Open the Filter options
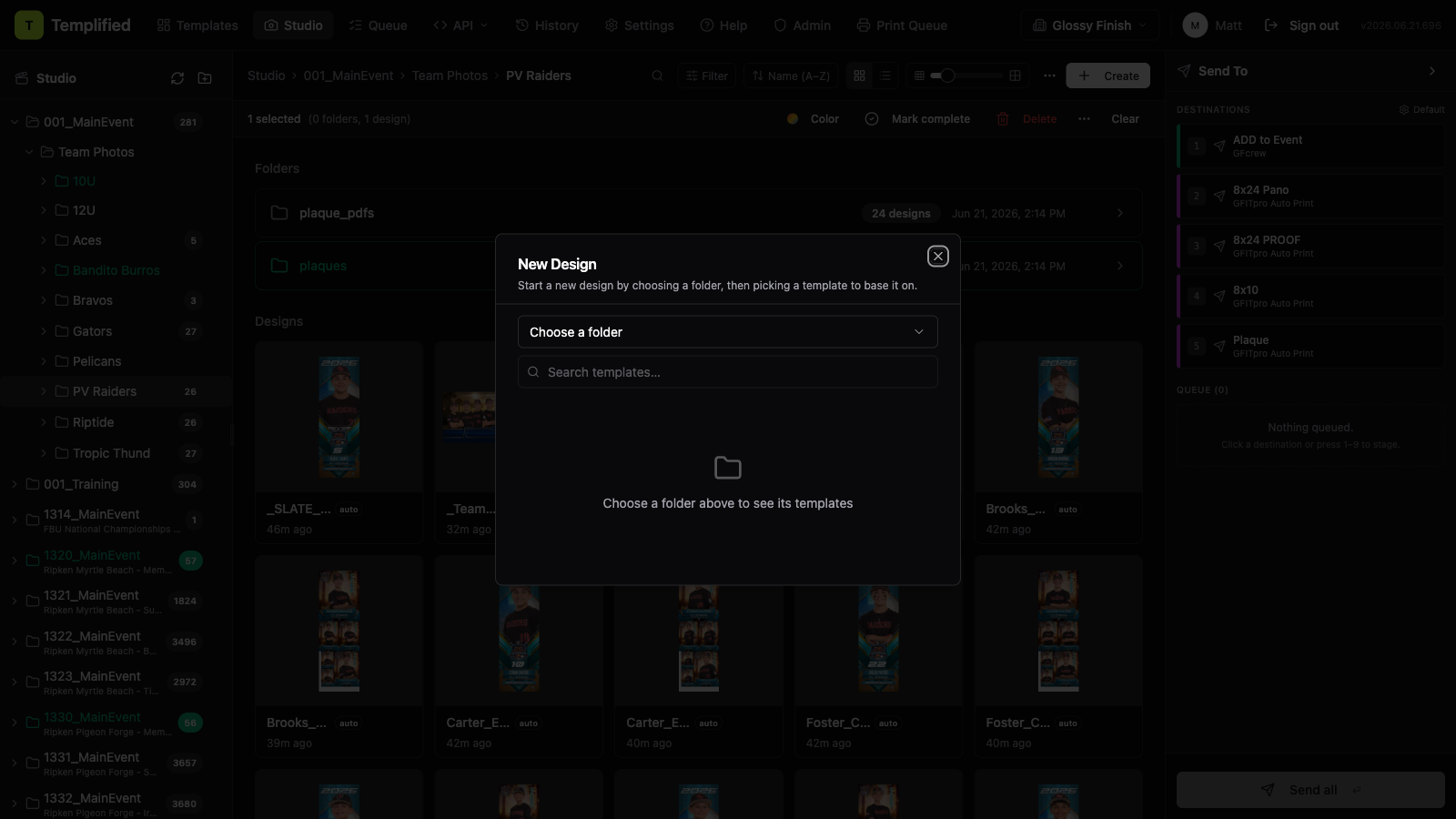Image resolution: width=1456 pixels, height=819 pixels. pos(707,76)
